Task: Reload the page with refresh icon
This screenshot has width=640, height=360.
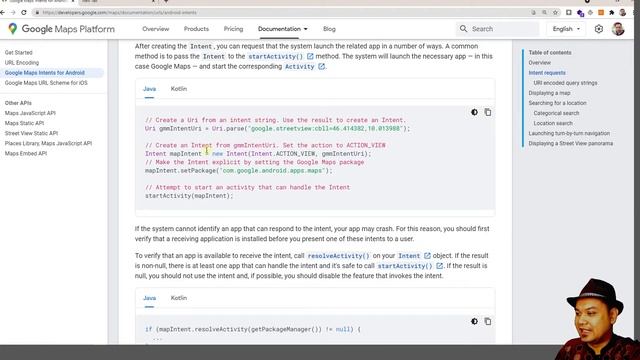Action: point(24,13)
